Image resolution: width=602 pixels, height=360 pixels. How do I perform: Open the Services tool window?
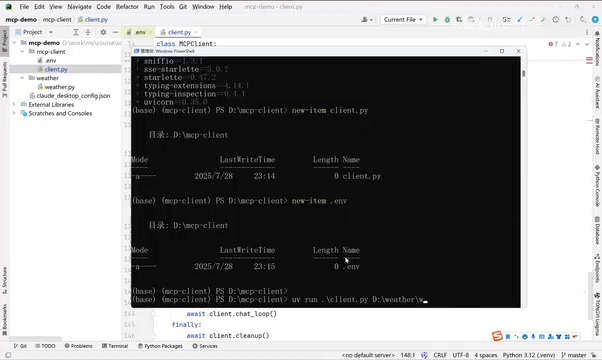pos(205,346)
